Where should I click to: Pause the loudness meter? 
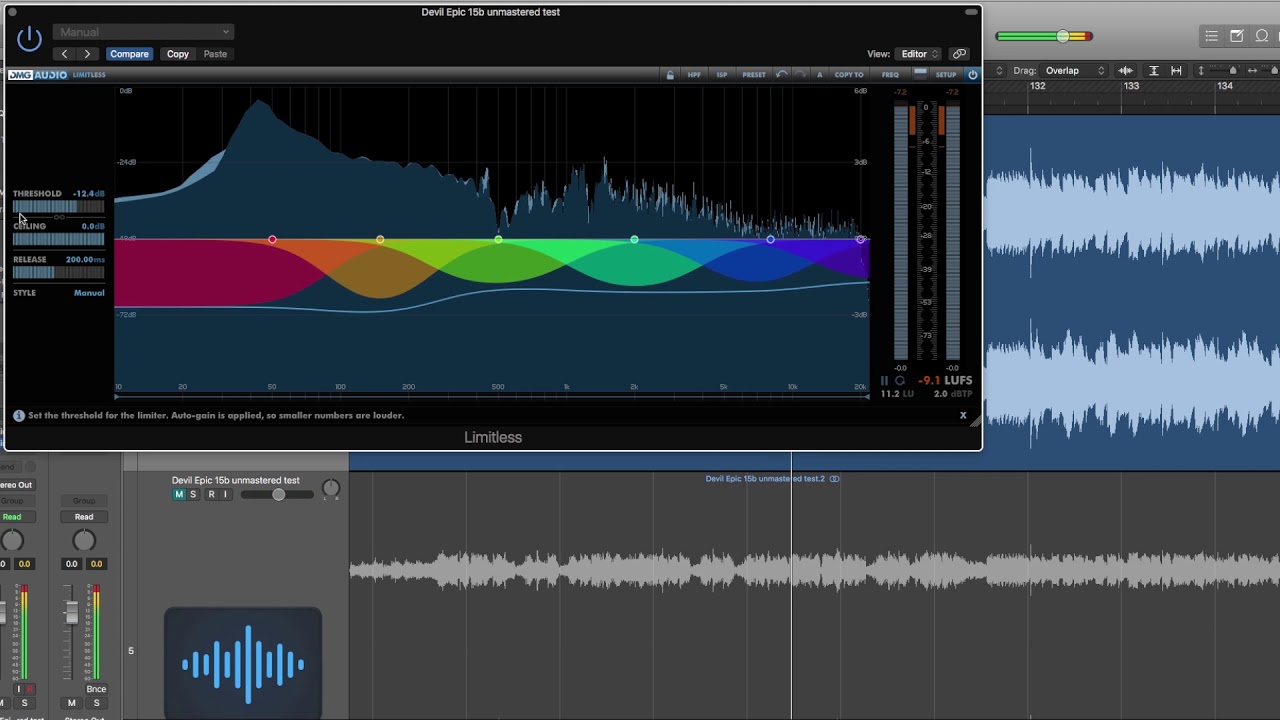[884, 381]
